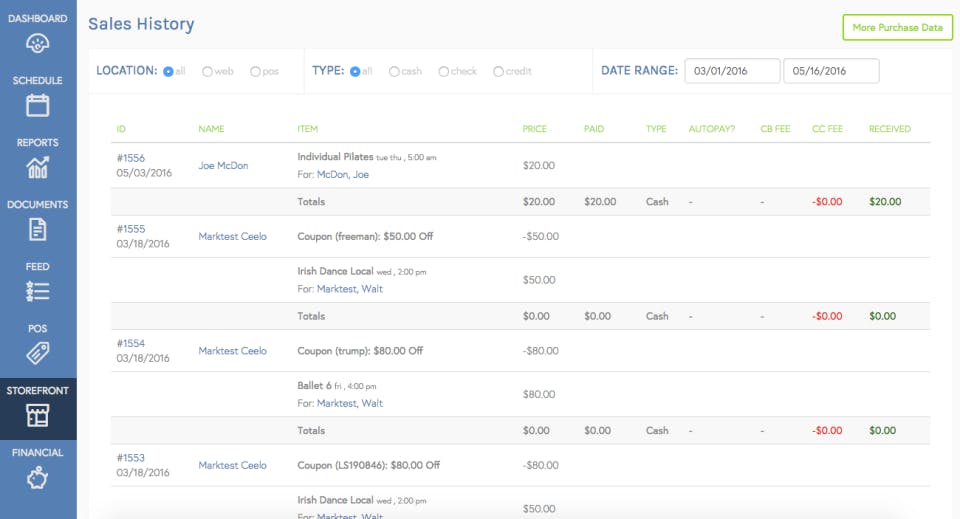This screenshot has height=519, width=960.
Task: Select the pos location radio button
Action: point(255,71)
